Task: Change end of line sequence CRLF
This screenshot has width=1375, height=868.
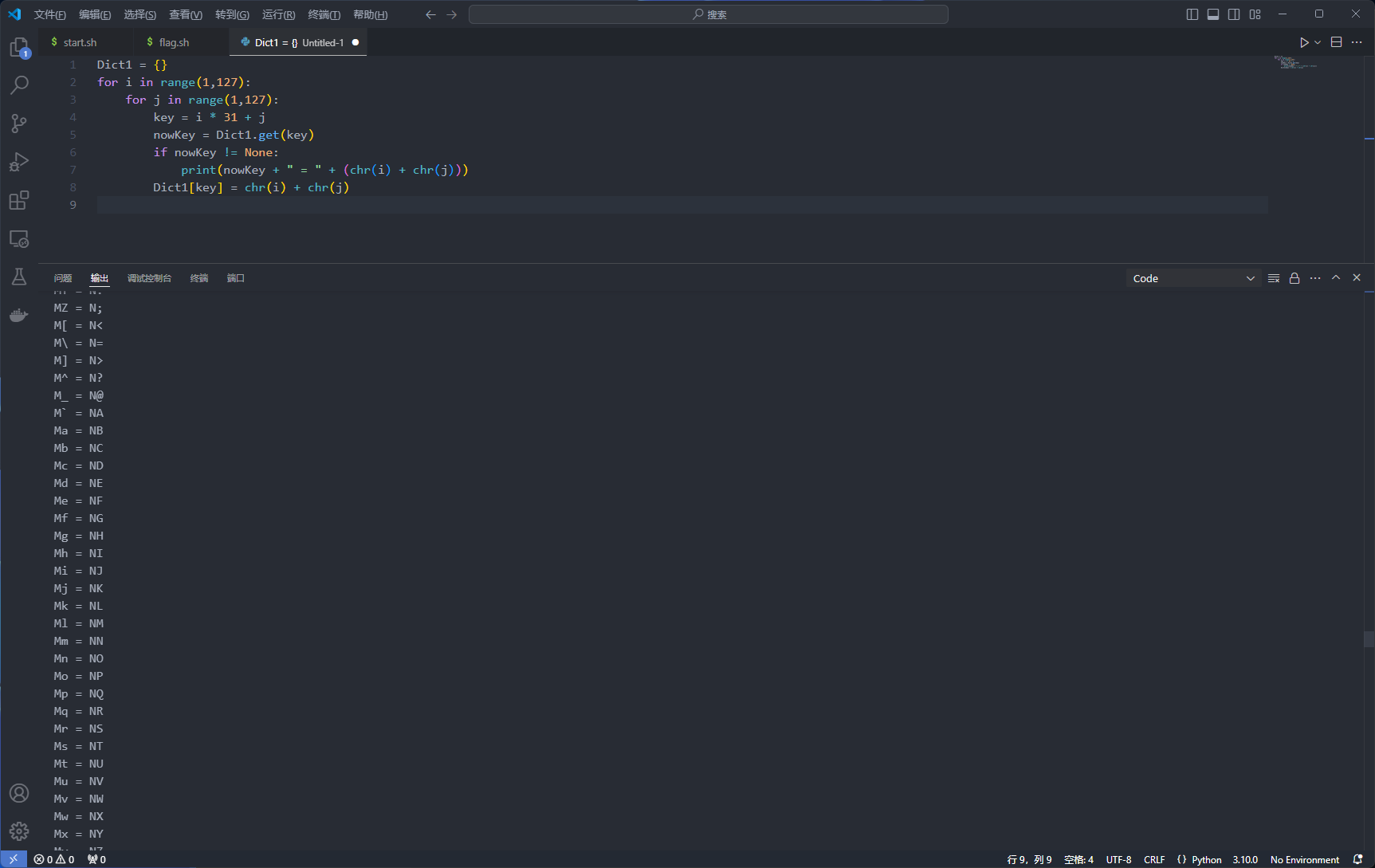Action: [x=1154, y=859]
